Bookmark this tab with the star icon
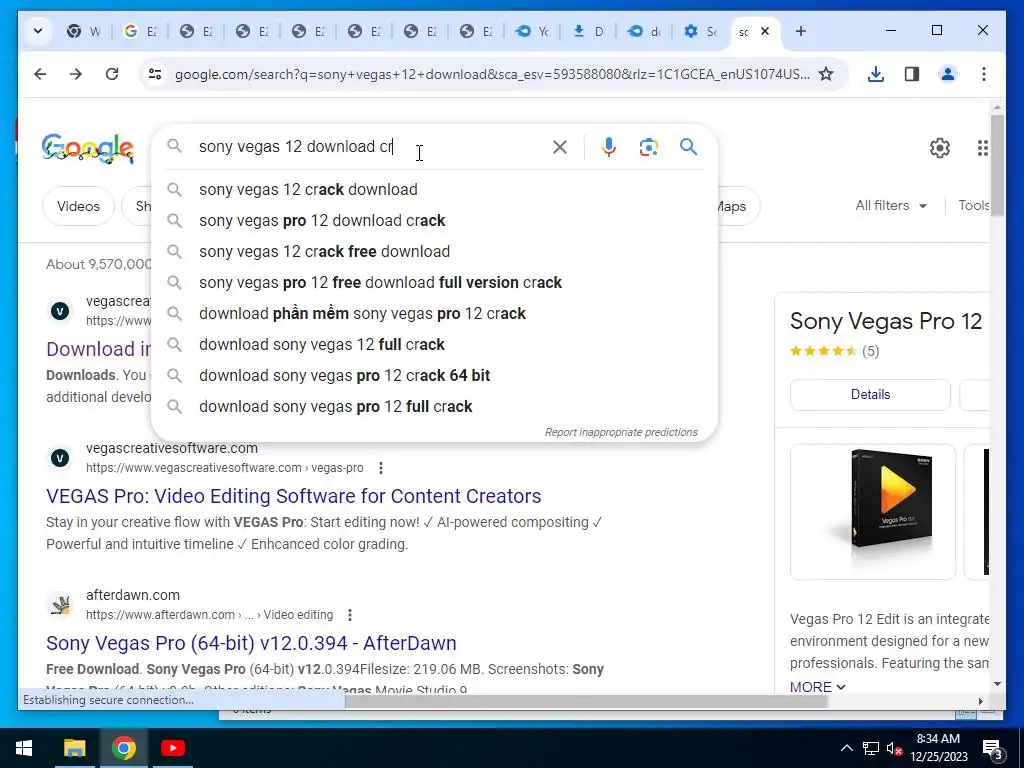 click(x=826, y=74)
